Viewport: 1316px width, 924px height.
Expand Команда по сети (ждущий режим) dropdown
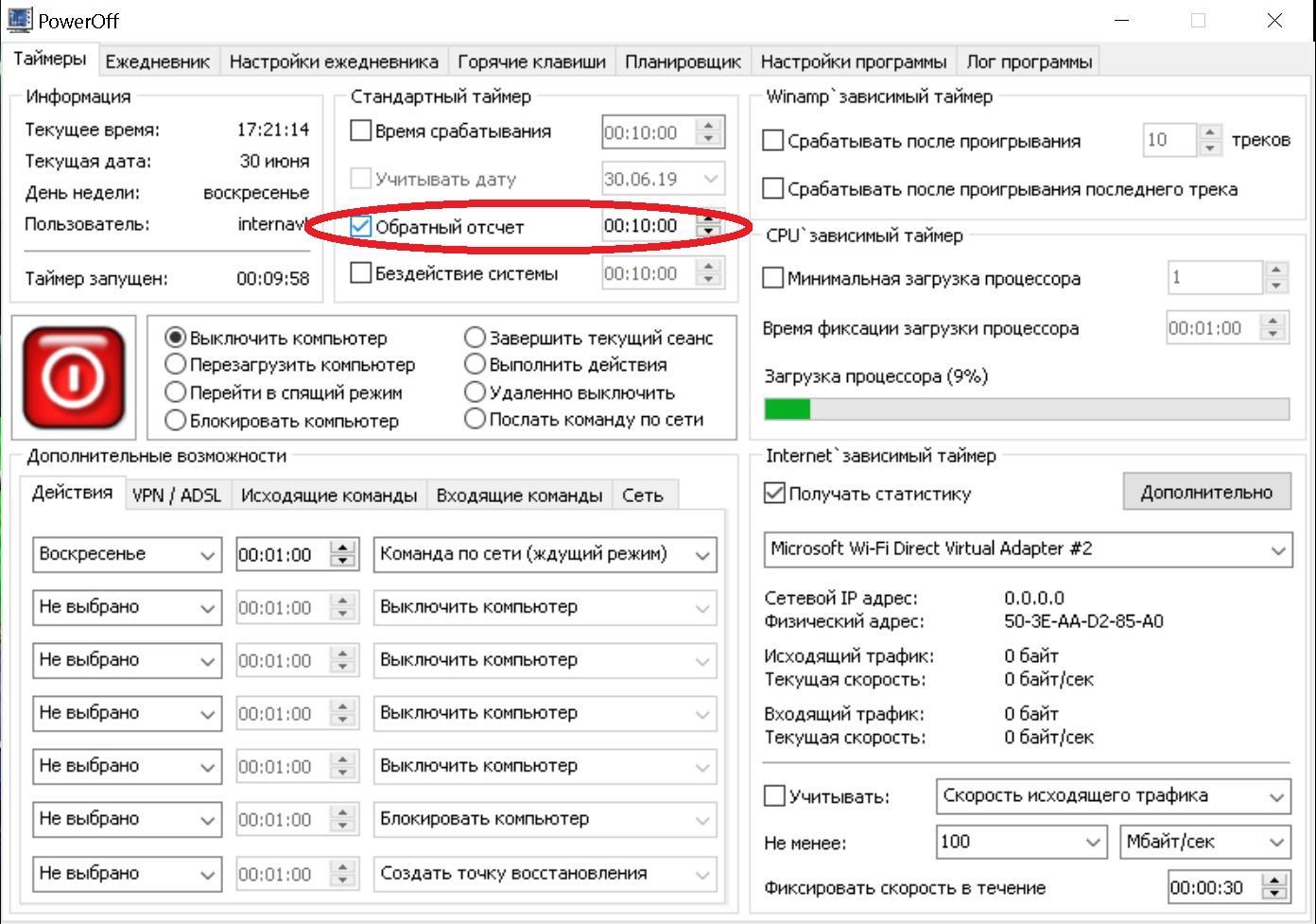(545, 554)
